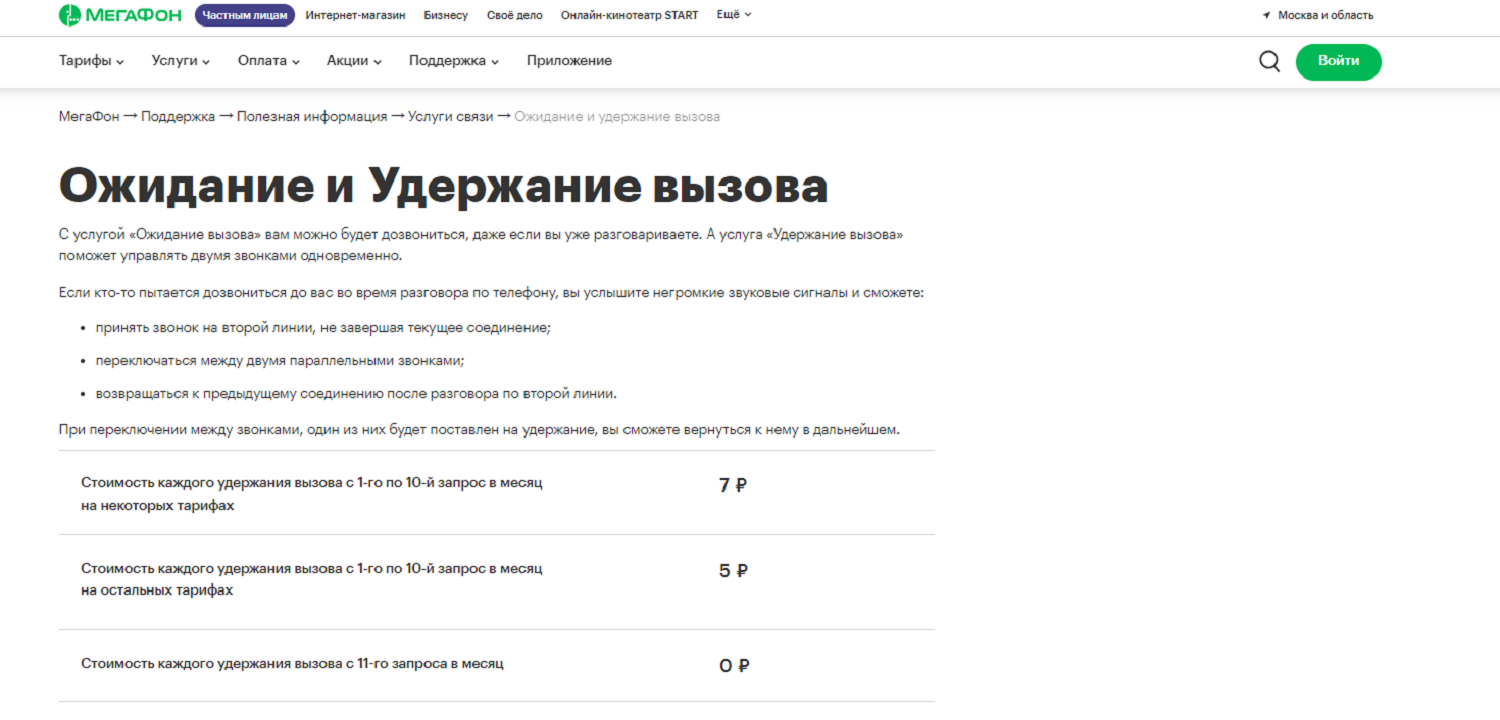Image resolution: width=1500 pixels, height=720 pixels.
Task: Click bullet принять звонок на второй линии
Action: click(x=324, y=327)
